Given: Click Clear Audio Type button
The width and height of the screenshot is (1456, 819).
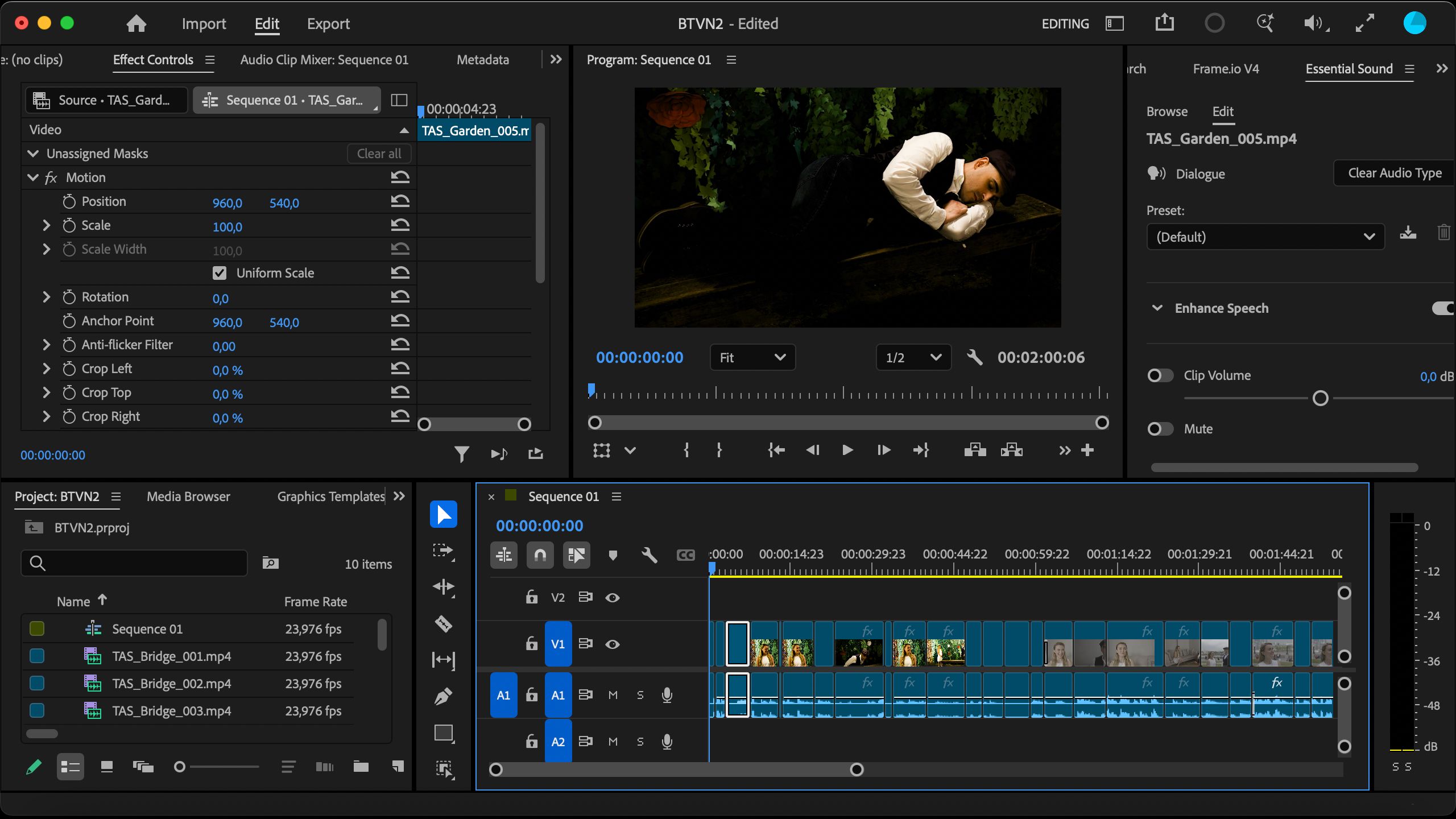Looking at the screenshot, I should tap(1395, 173).
